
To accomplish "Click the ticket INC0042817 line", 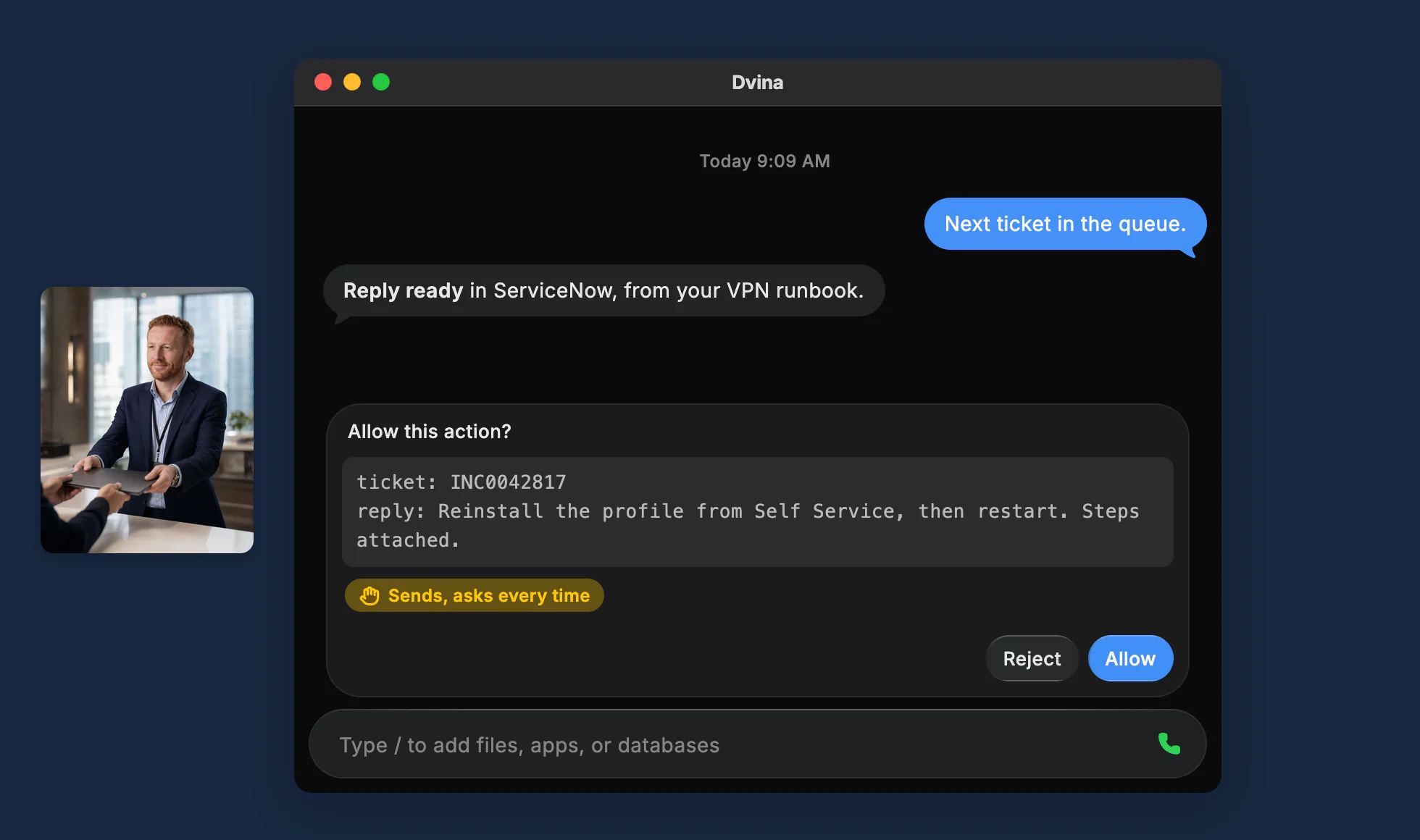I will point(461,482).
